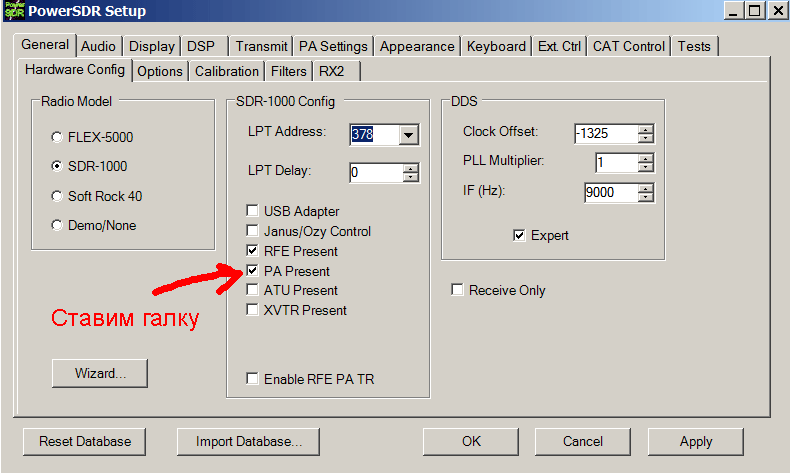This screenshot has width=790, height=473.
Task: Decrease Clock Offset with down arrow
Action: [646, 139]
